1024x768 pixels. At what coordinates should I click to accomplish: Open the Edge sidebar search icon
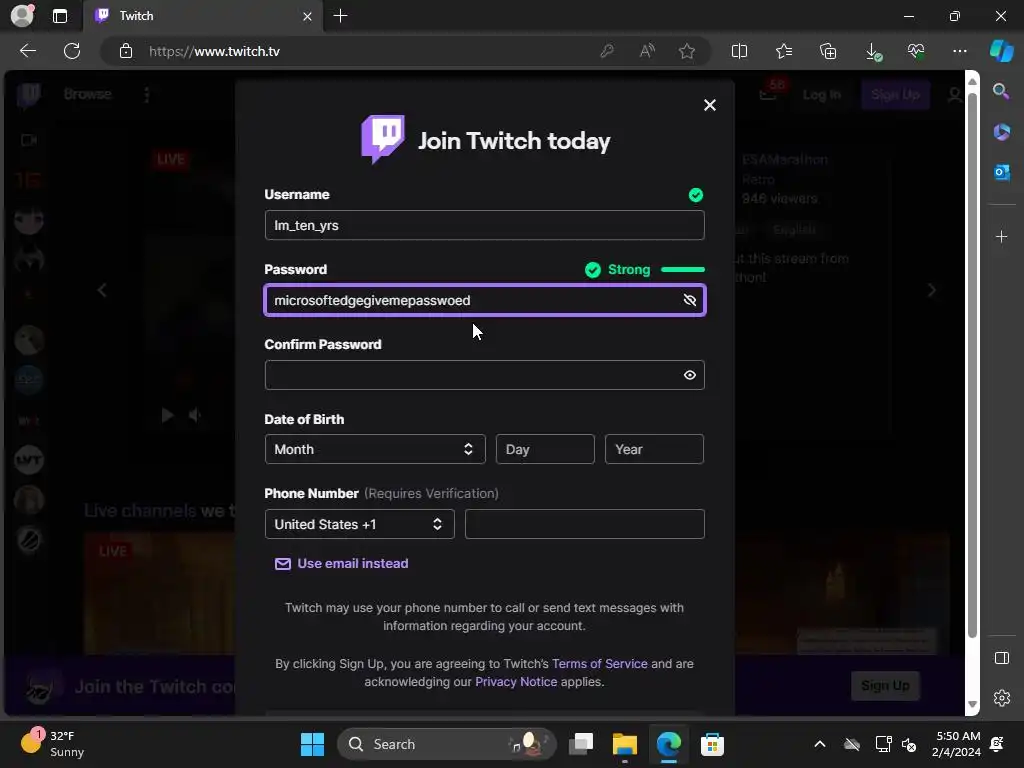point(1001,91)
